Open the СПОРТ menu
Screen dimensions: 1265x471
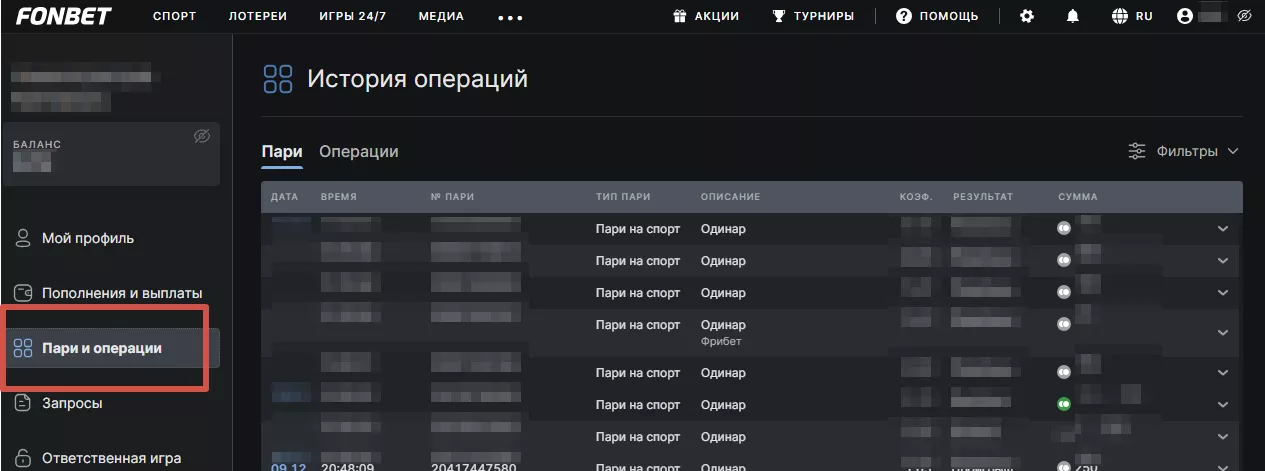pyautogui.click(x=174, y=16)
